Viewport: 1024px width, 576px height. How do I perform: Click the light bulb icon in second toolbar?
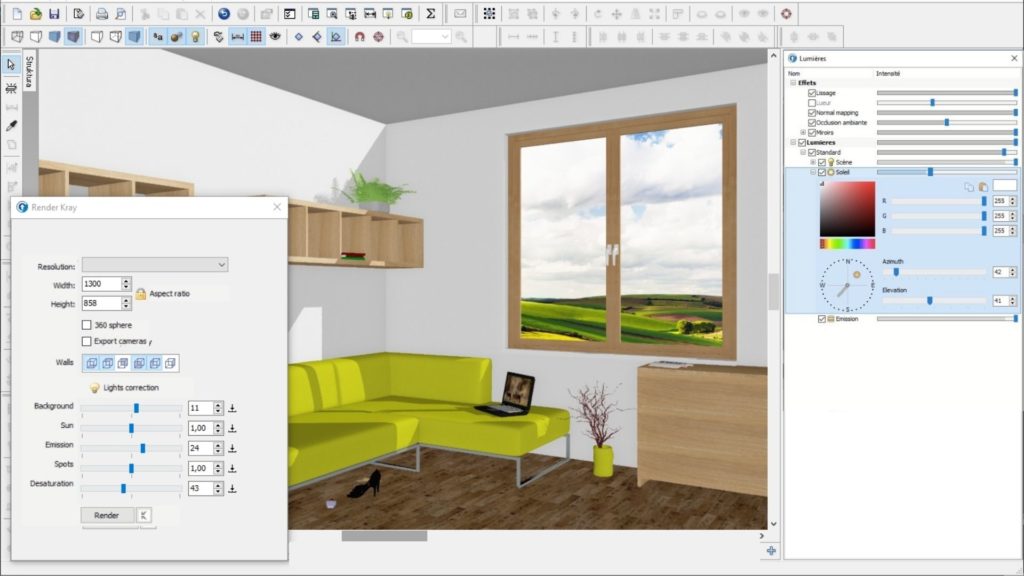click(x=195, y=36)
